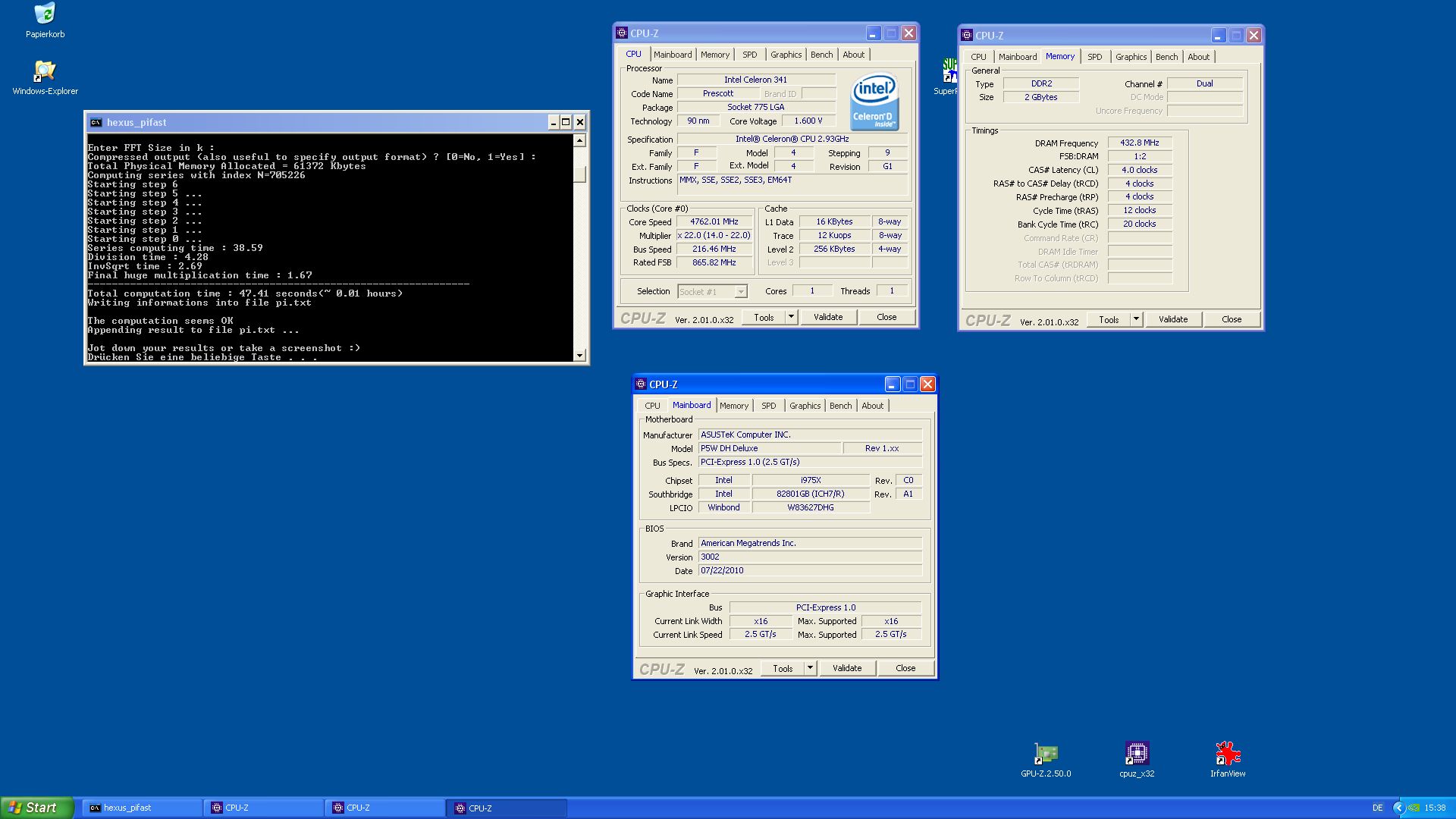Select the first CPU-Z taskbar button

265,808
